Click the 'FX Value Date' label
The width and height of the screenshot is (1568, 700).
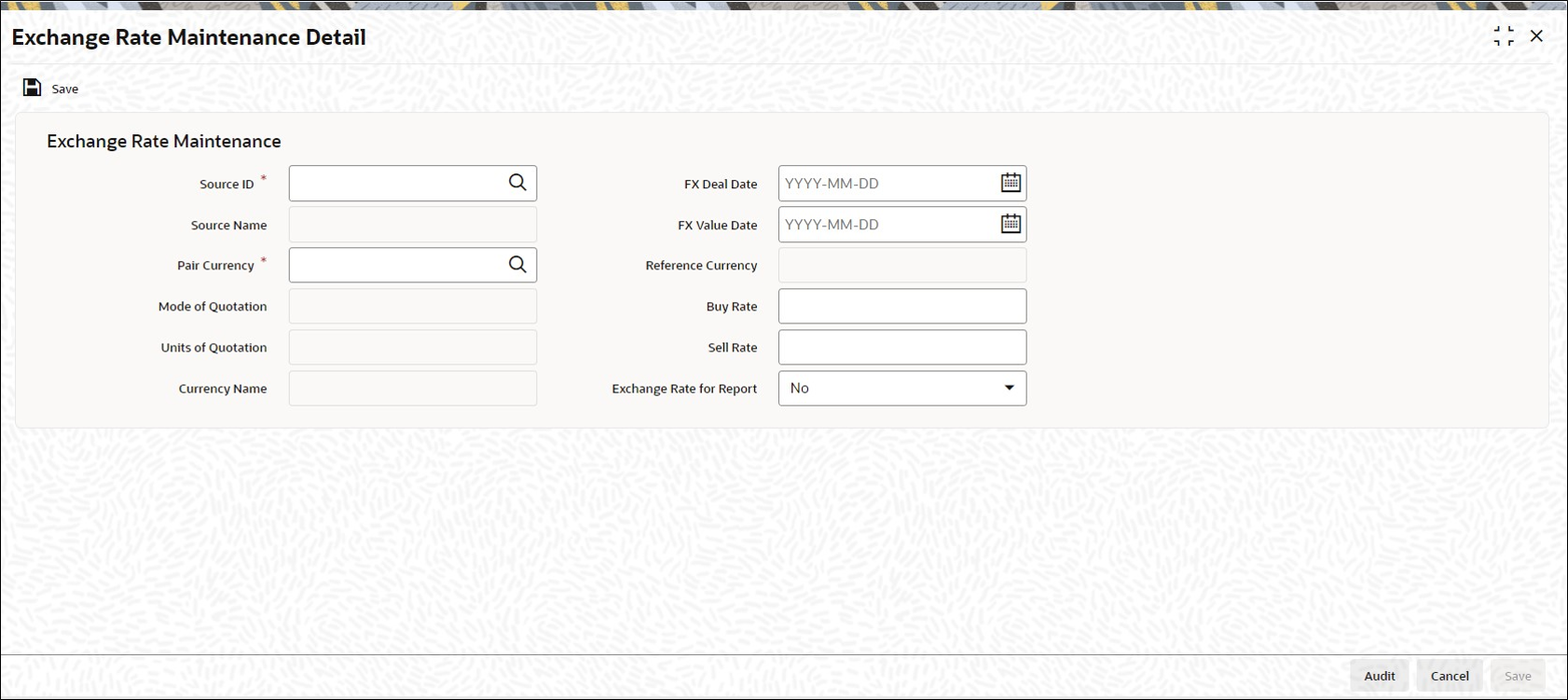(718, 226)
